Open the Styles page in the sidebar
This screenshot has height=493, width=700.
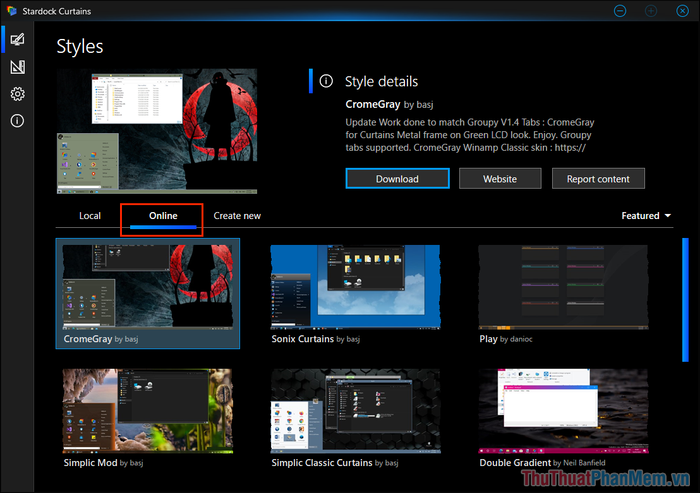[17, 40]
